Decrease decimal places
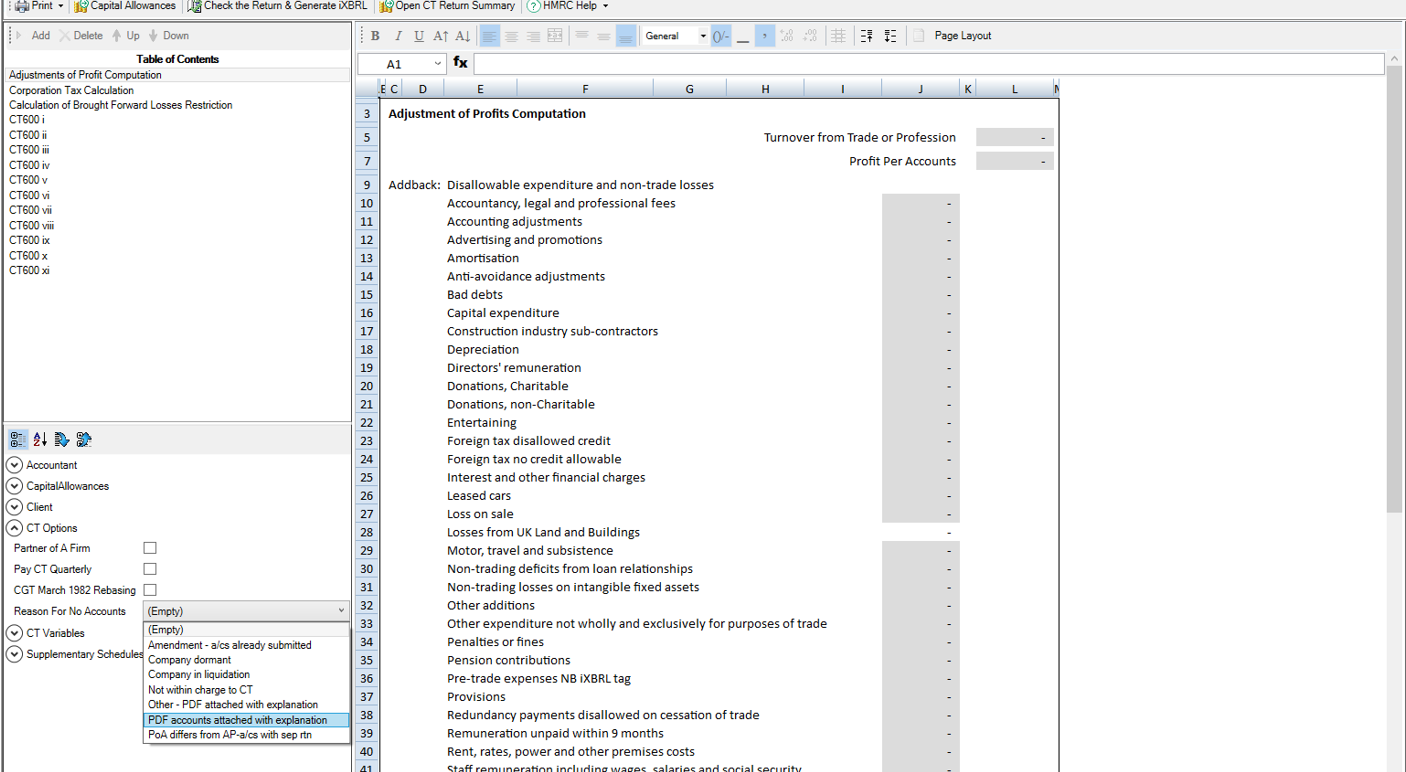Viewport: 1406px width, 772px height. tap(810, 36)
